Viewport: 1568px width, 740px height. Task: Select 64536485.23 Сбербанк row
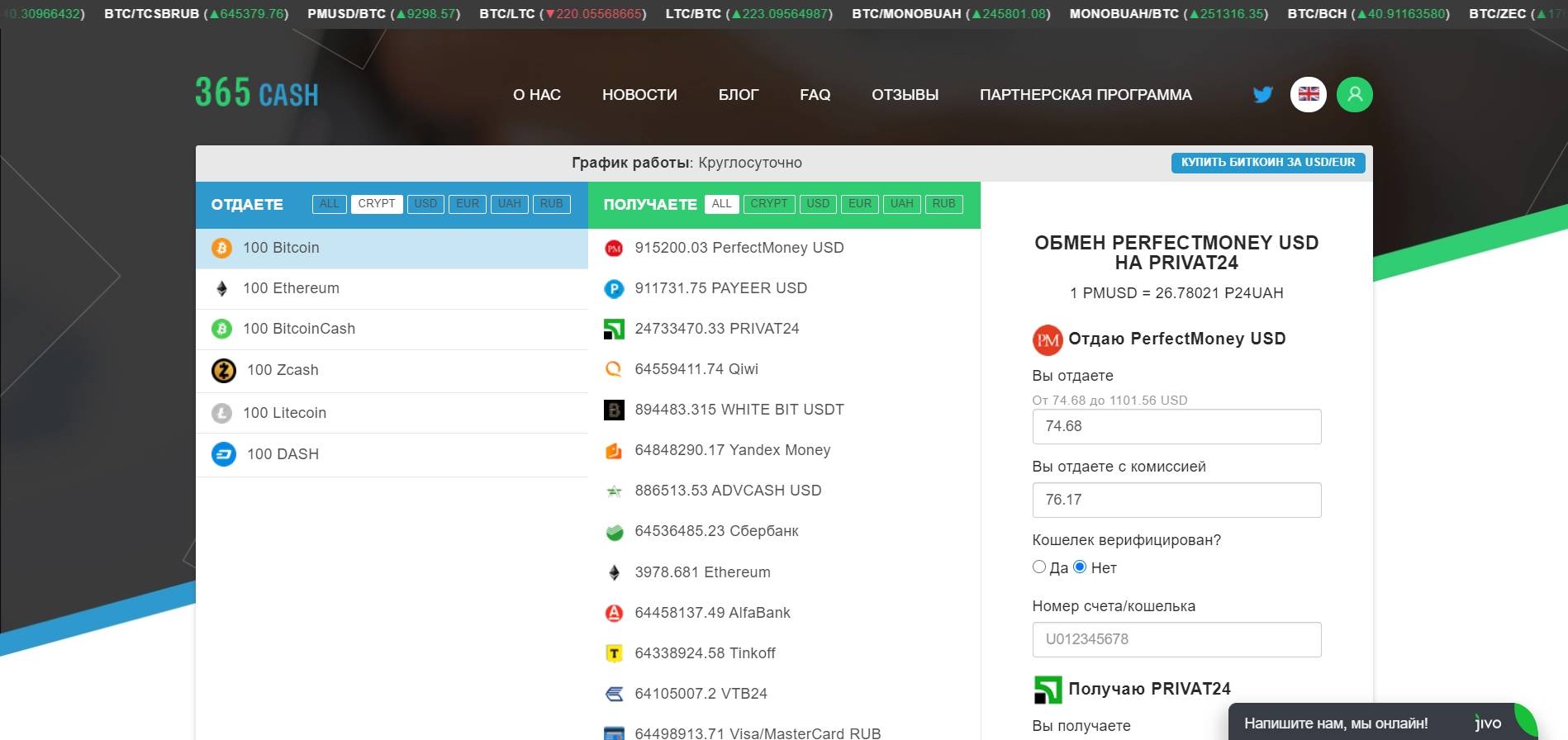pyautogui.click(x=784, y=531)
